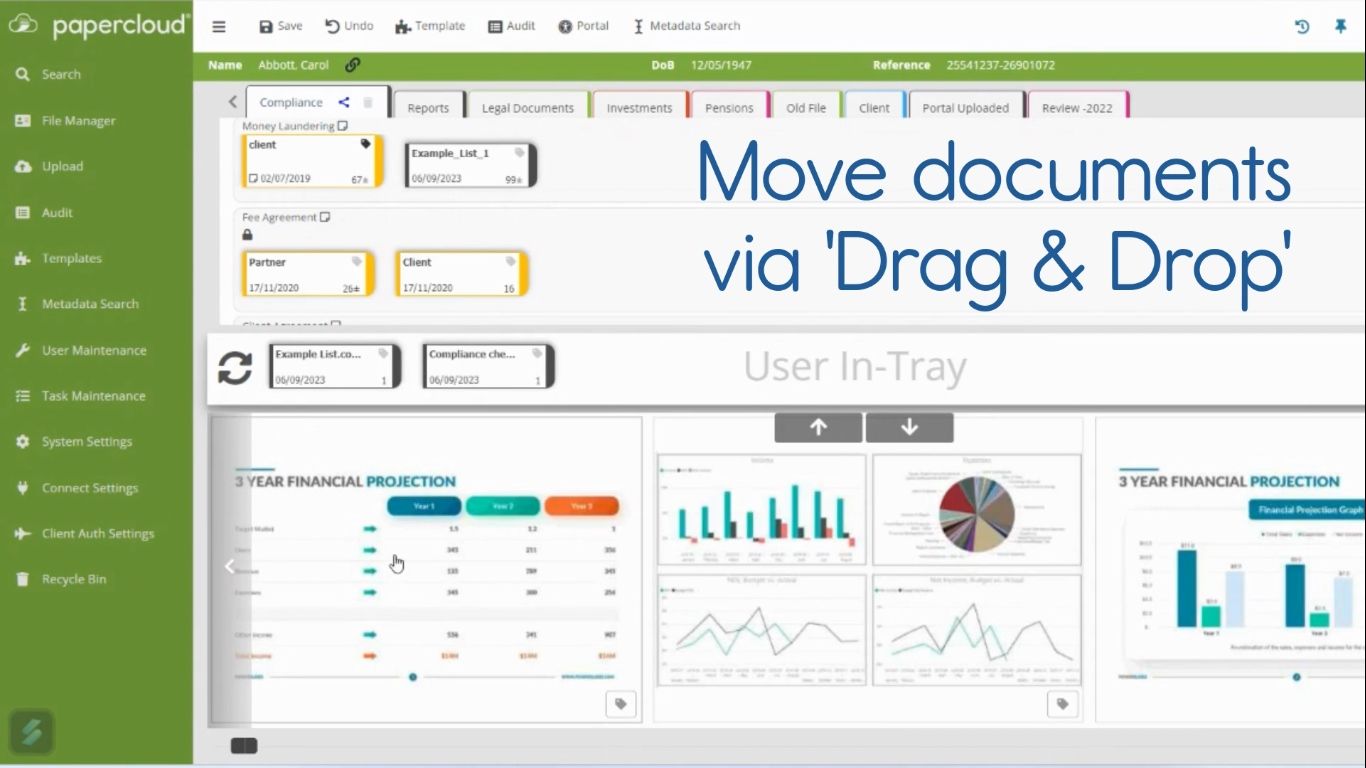Viewport: 1366px width, 768px height.
Task: Click share icon on Compliance tab
Action: click(x=343, y=102)
